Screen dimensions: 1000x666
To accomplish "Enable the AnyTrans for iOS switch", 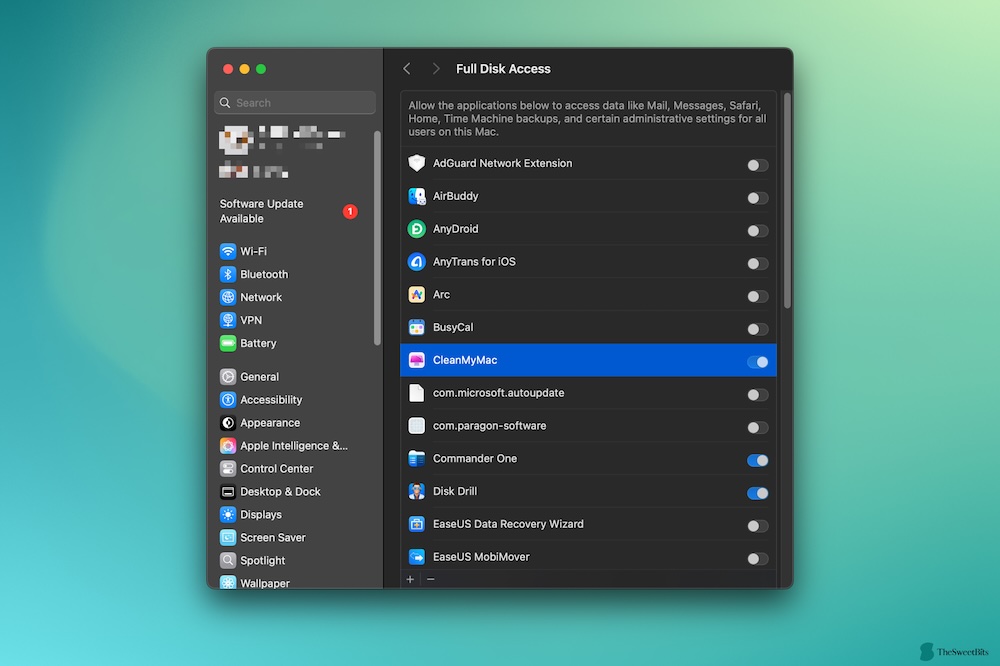I will pos(757,263).
